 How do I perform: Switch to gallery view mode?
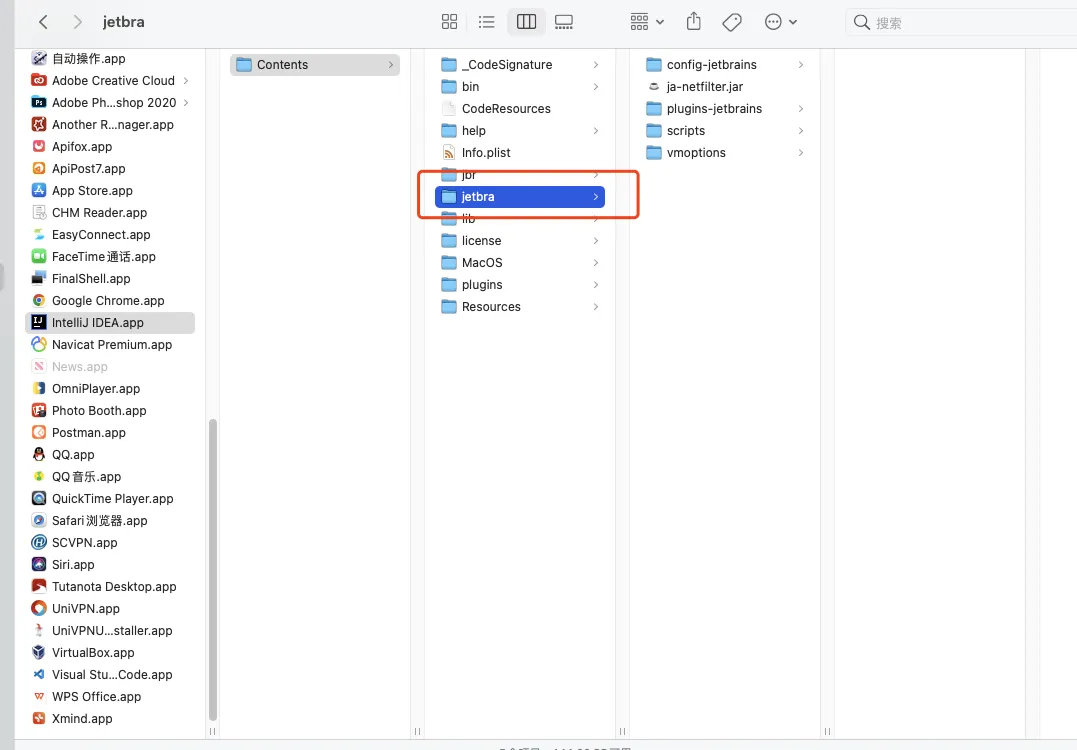pyautogui.click(x=564, y=22)
